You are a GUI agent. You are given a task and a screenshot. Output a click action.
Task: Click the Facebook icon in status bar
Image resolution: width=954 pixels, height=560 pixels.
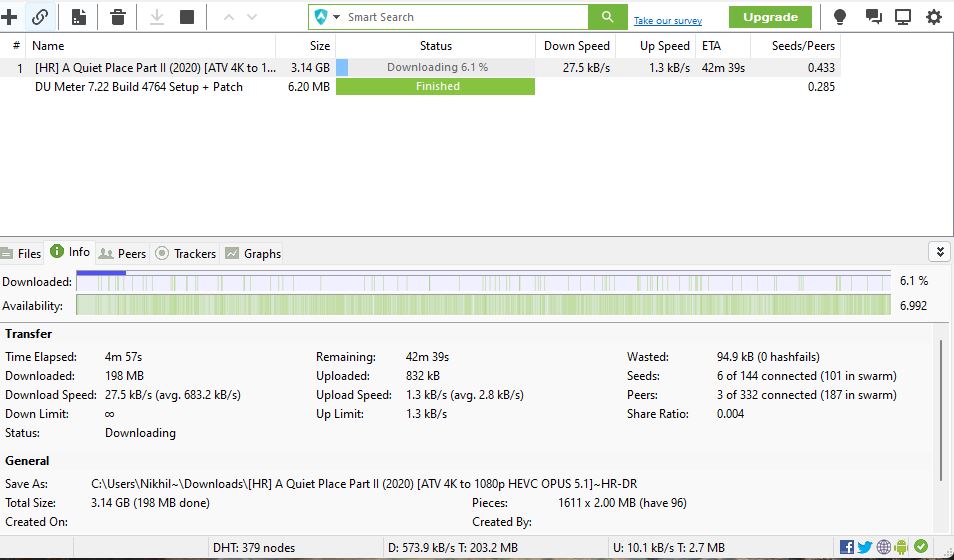pos(847,547)
